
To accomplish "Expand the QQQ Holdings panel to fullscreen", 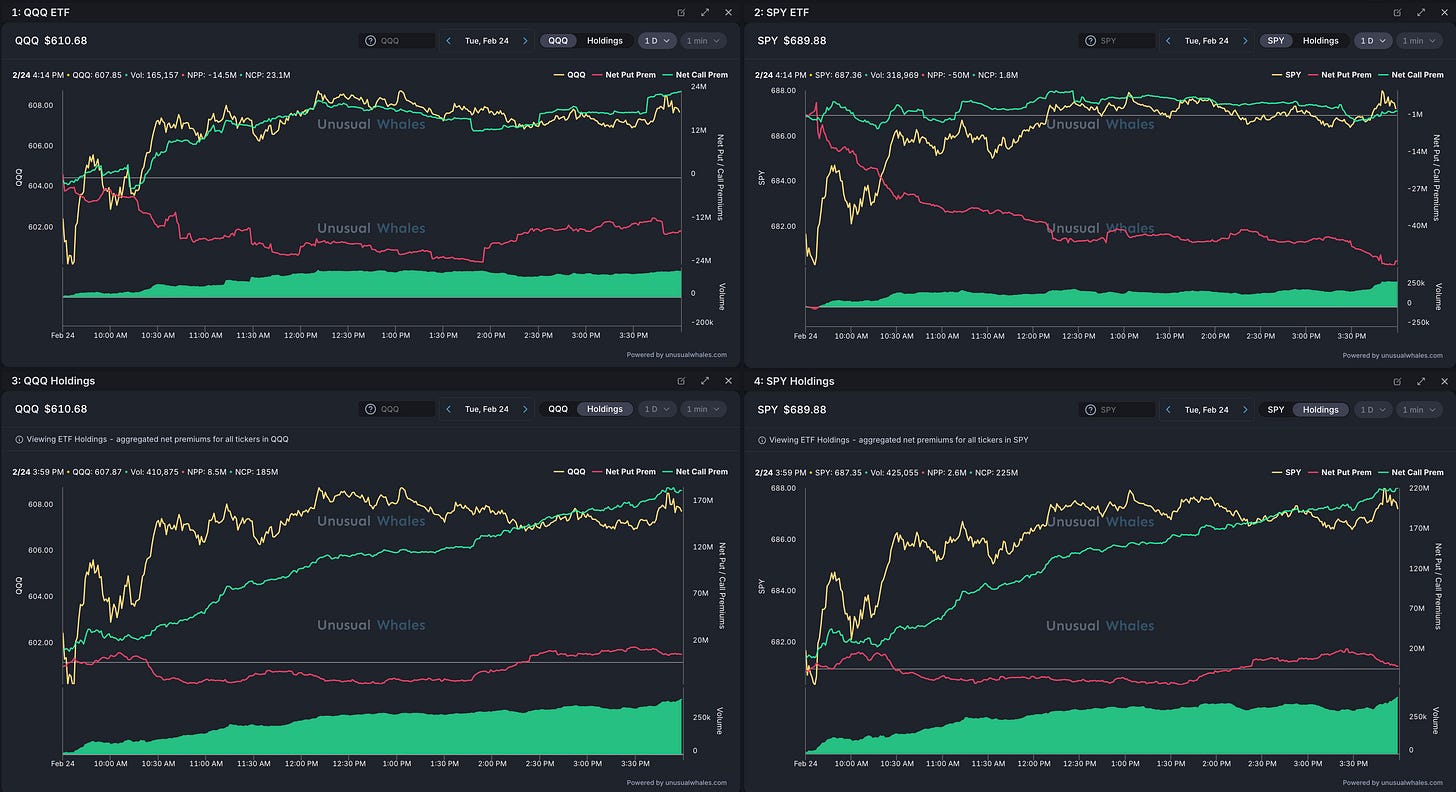I will click(705, 381).
